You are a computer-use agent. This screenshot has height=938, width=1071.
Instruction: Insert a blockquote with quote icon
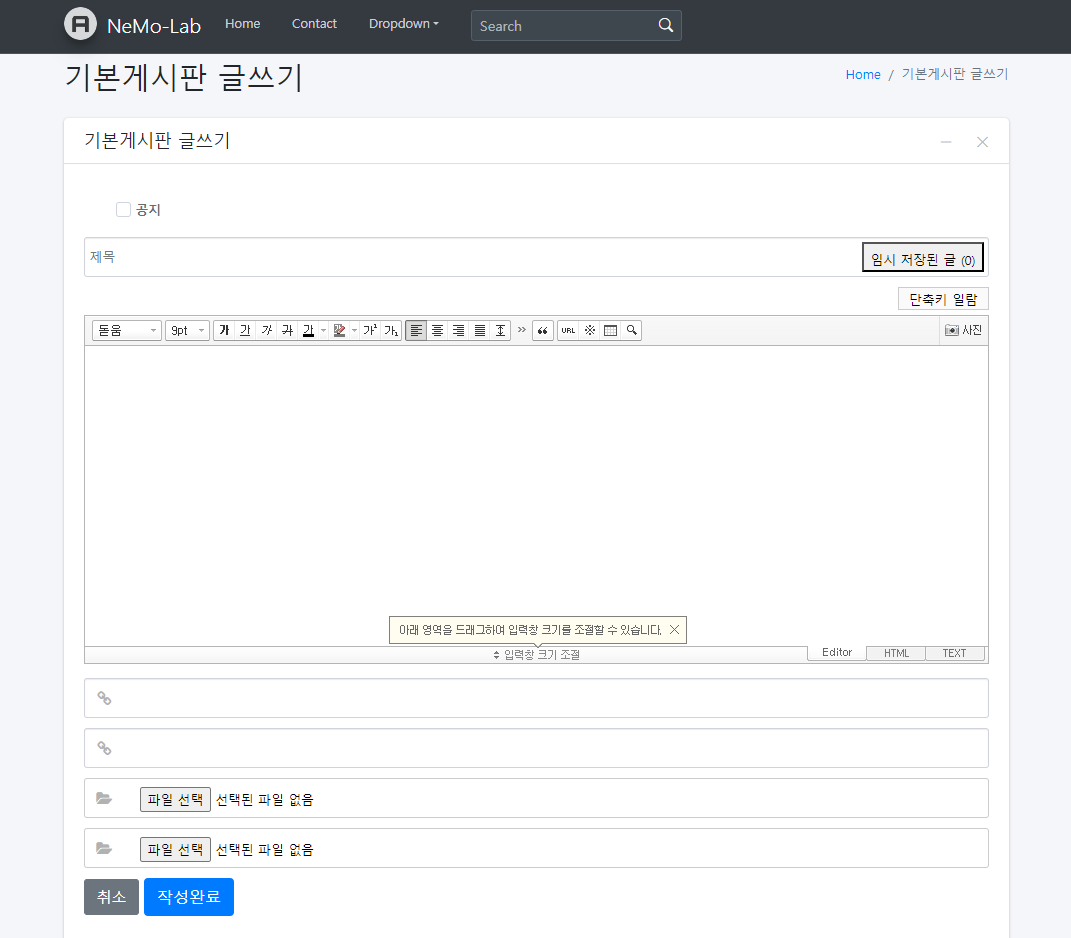pos(543,330)
